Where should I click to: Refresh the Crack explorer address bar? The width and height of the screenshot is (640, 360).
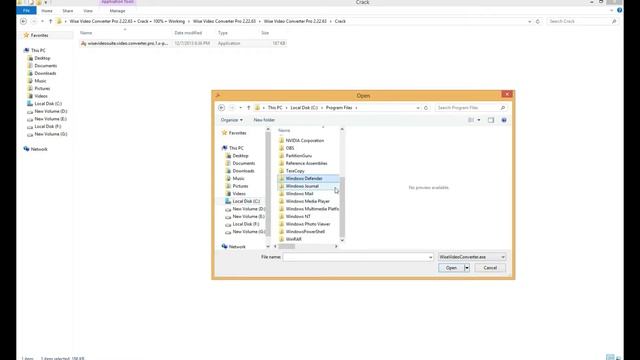pyautogui.click(x=538, y=21)
